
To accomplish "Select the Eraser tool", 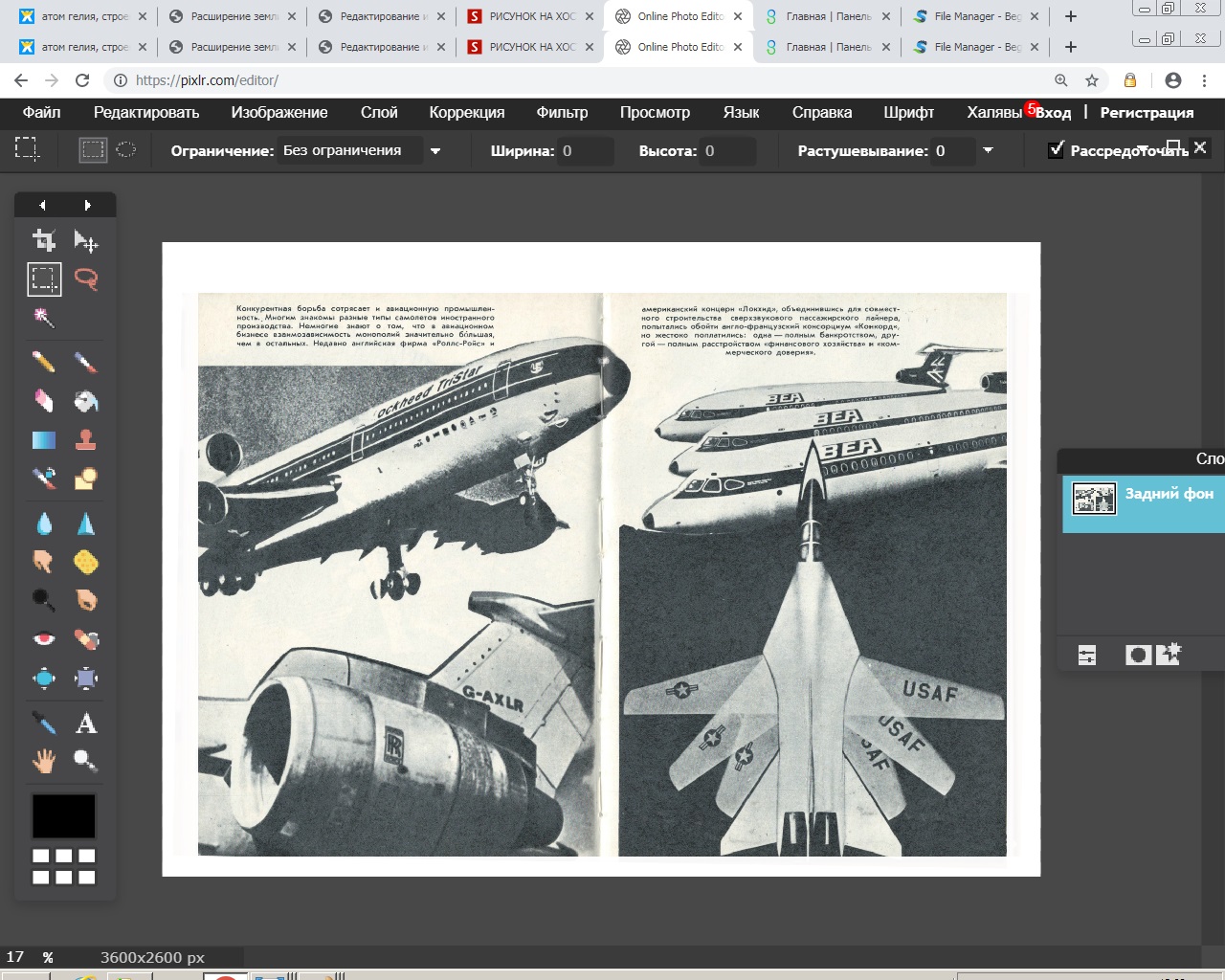I will (x=44, y=400).
